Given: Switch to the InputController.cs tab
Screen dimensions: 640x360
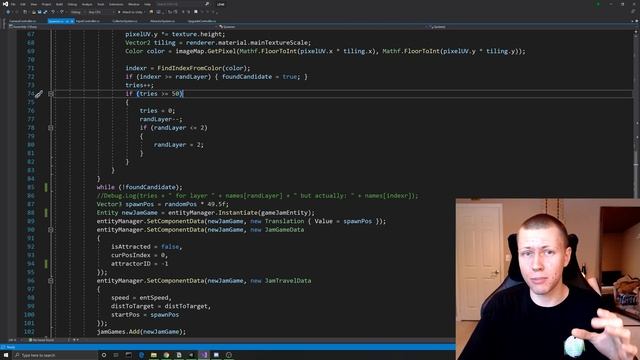Looking at the screenshot, I should 88,21.
